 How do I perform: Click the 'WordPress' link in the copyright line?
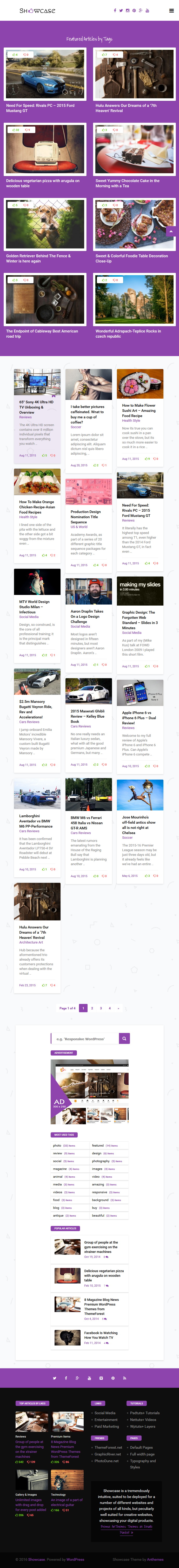76,1559
